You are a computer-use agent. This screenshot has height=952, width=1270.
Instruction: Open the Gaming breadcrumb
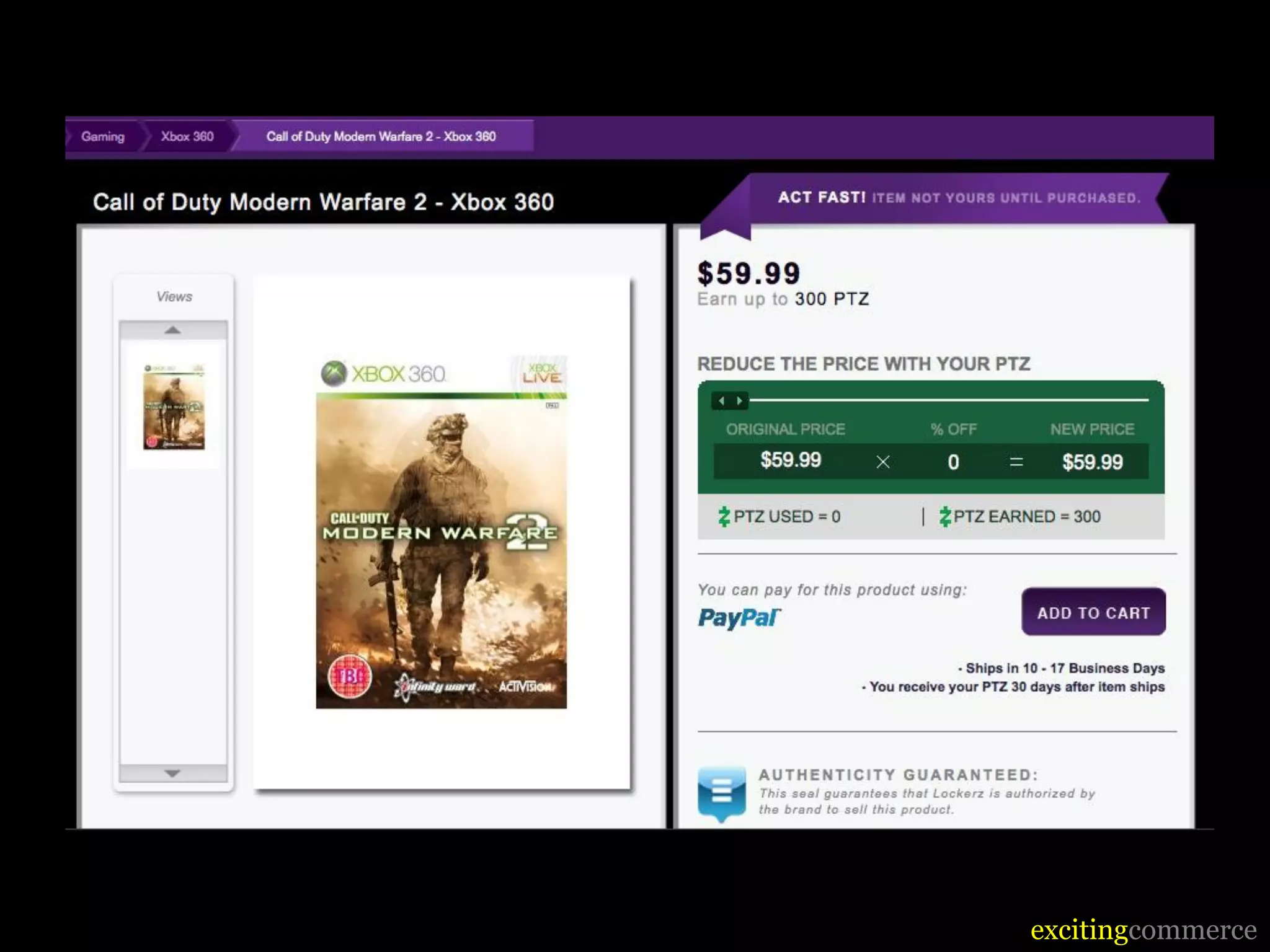pyautogui.click(x=103, y=136)
